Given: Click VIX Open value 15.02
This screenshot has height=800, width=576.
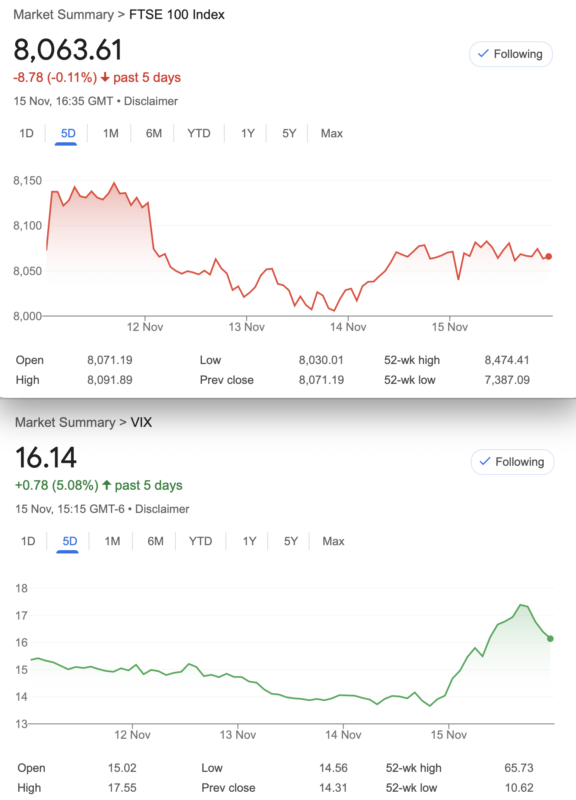Looking at the screenshot, I should [122, 768].
